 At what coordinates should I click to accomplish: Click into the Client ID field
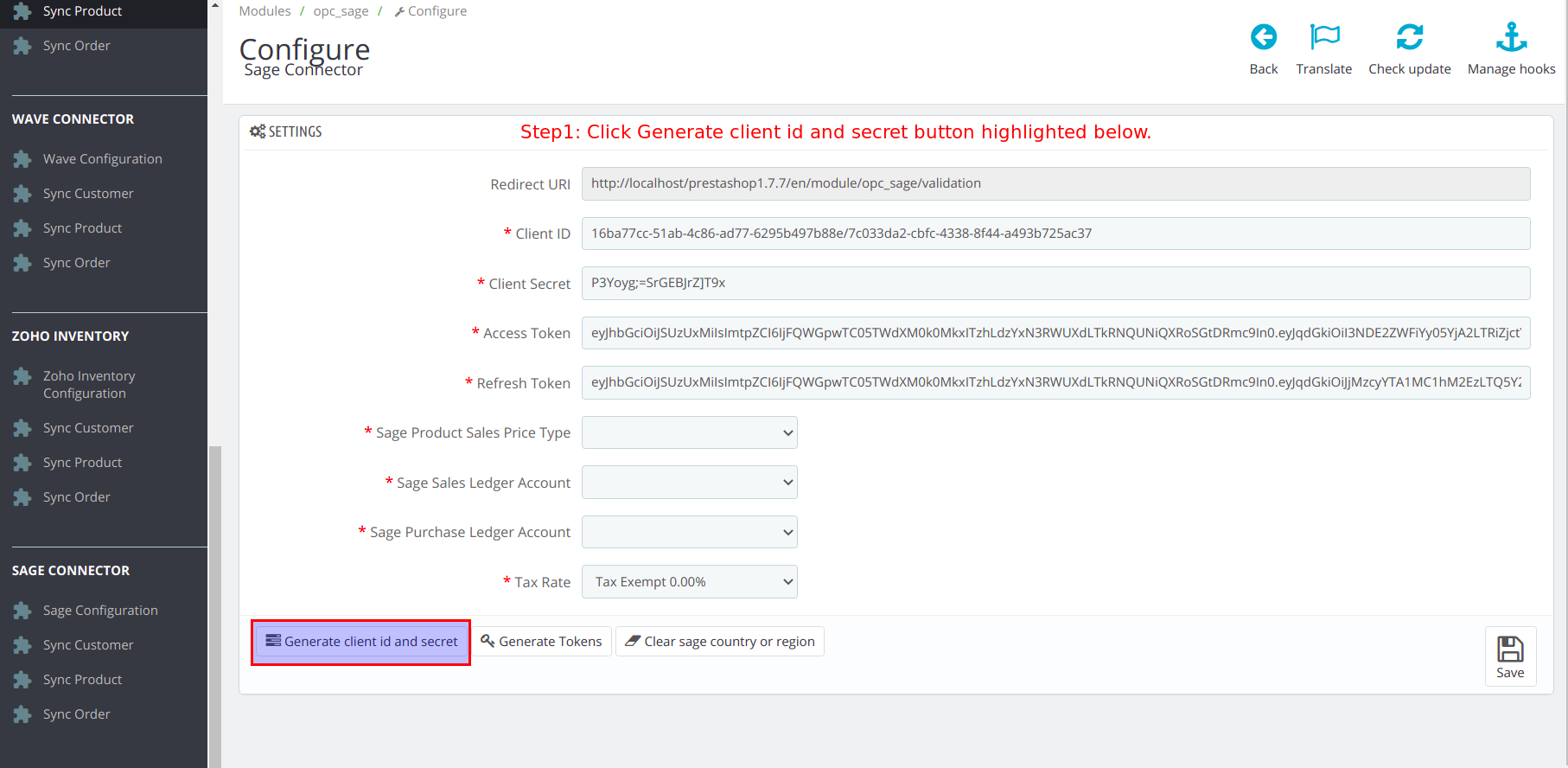click(x=1055, y=234)
